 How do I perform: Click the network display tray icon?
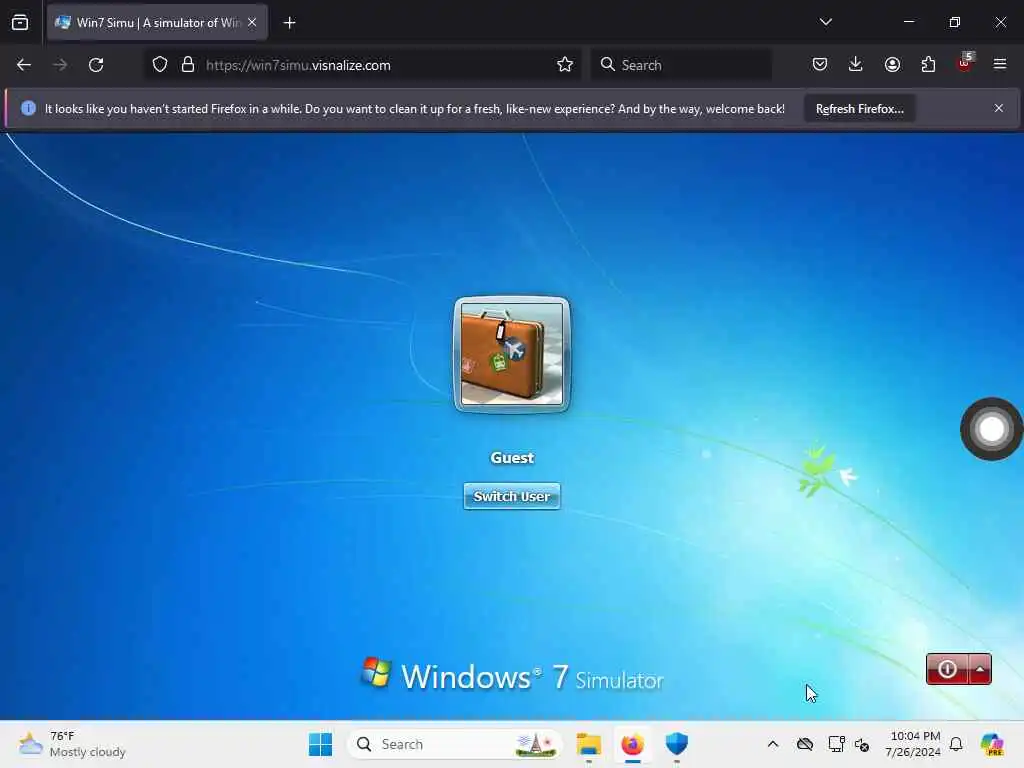pyautogui.click(x=836, y=744)
